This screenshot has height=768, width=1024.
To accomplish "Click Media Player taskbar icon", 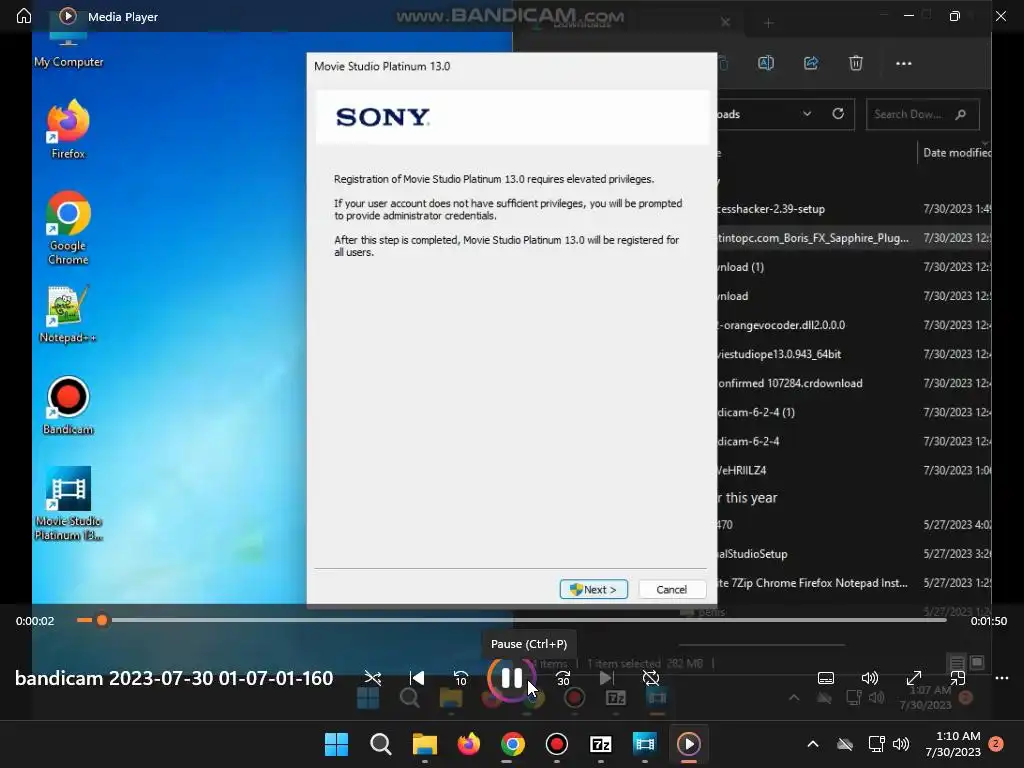I will (x=689, y=744).
